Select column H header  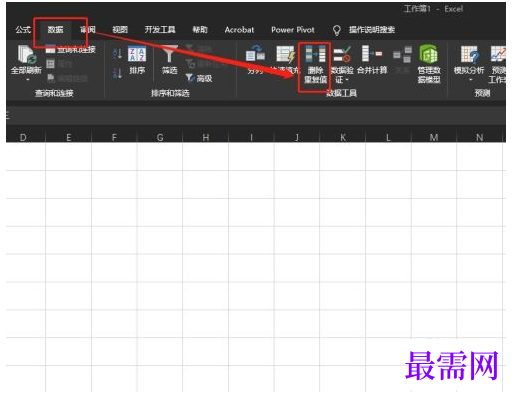(x=206, y=137)
